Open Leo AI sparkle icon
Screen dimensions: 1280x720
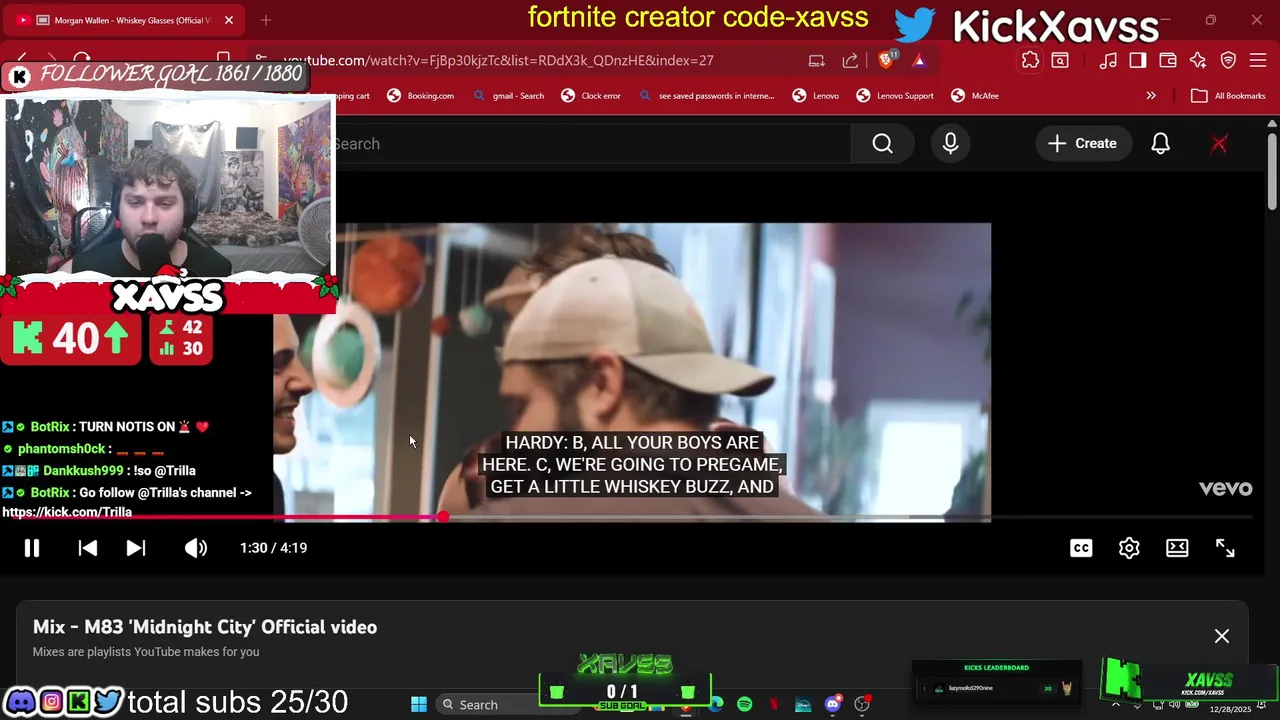pos(1198,60)
